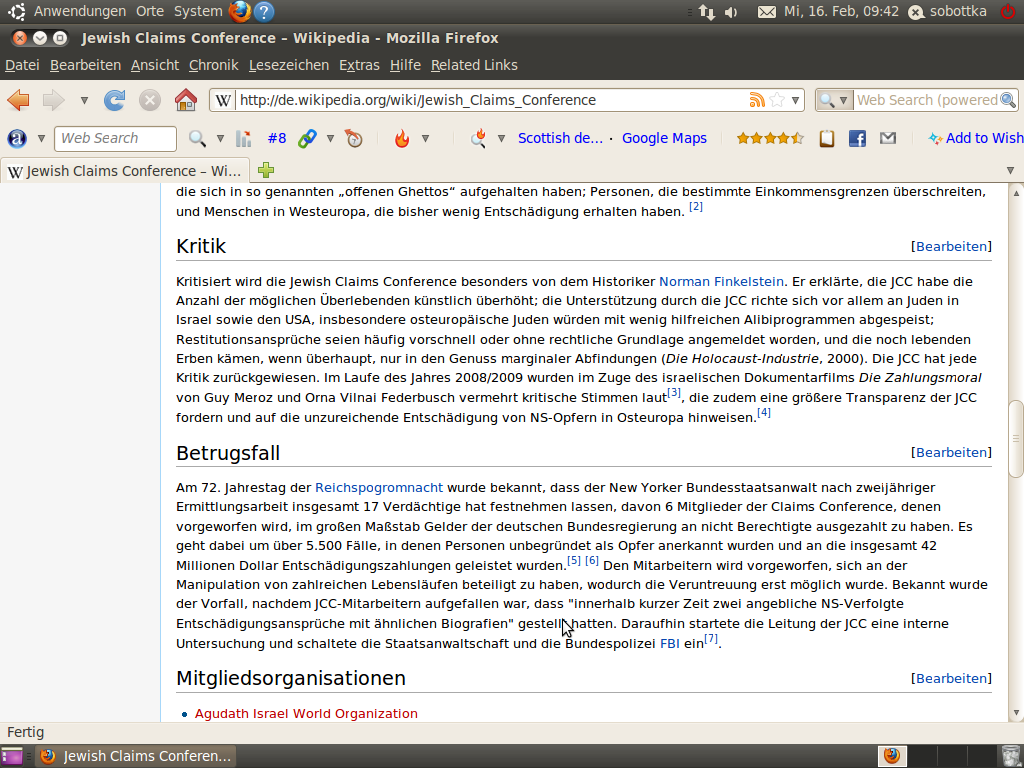Screen dimensions: 1024x768
Task: Click the scrollbar down arrow
Action: pyautogui.click(x=1016, y=714)
